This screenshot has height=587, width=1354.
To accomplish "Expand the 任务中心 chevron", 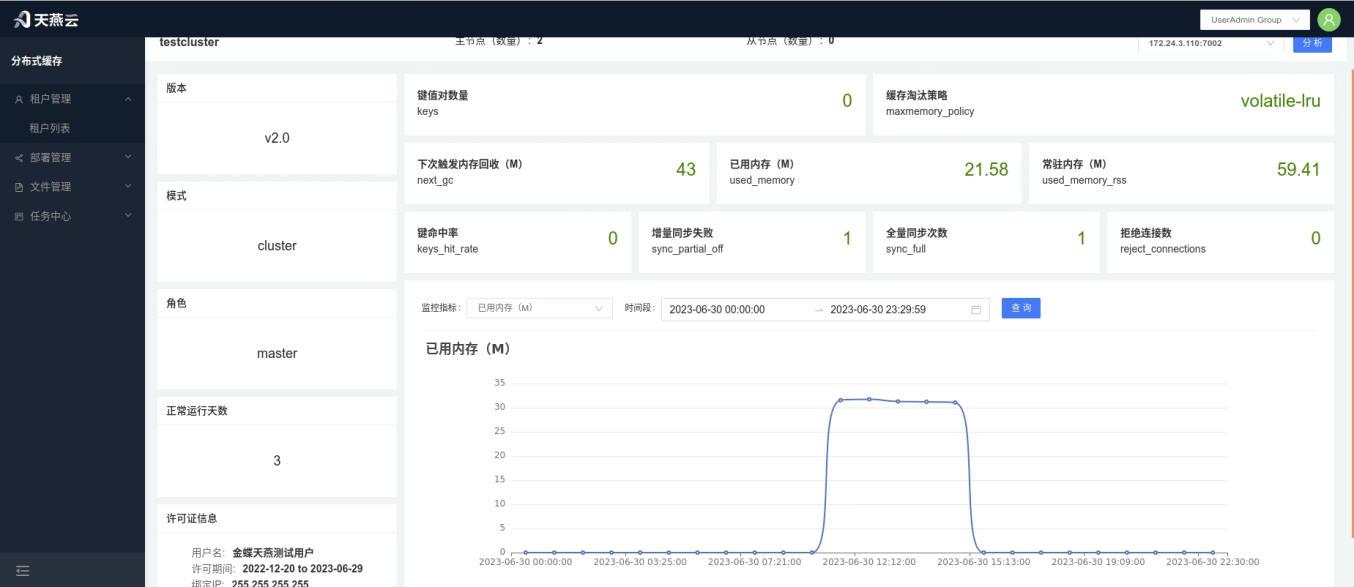I will coord(128,215).
